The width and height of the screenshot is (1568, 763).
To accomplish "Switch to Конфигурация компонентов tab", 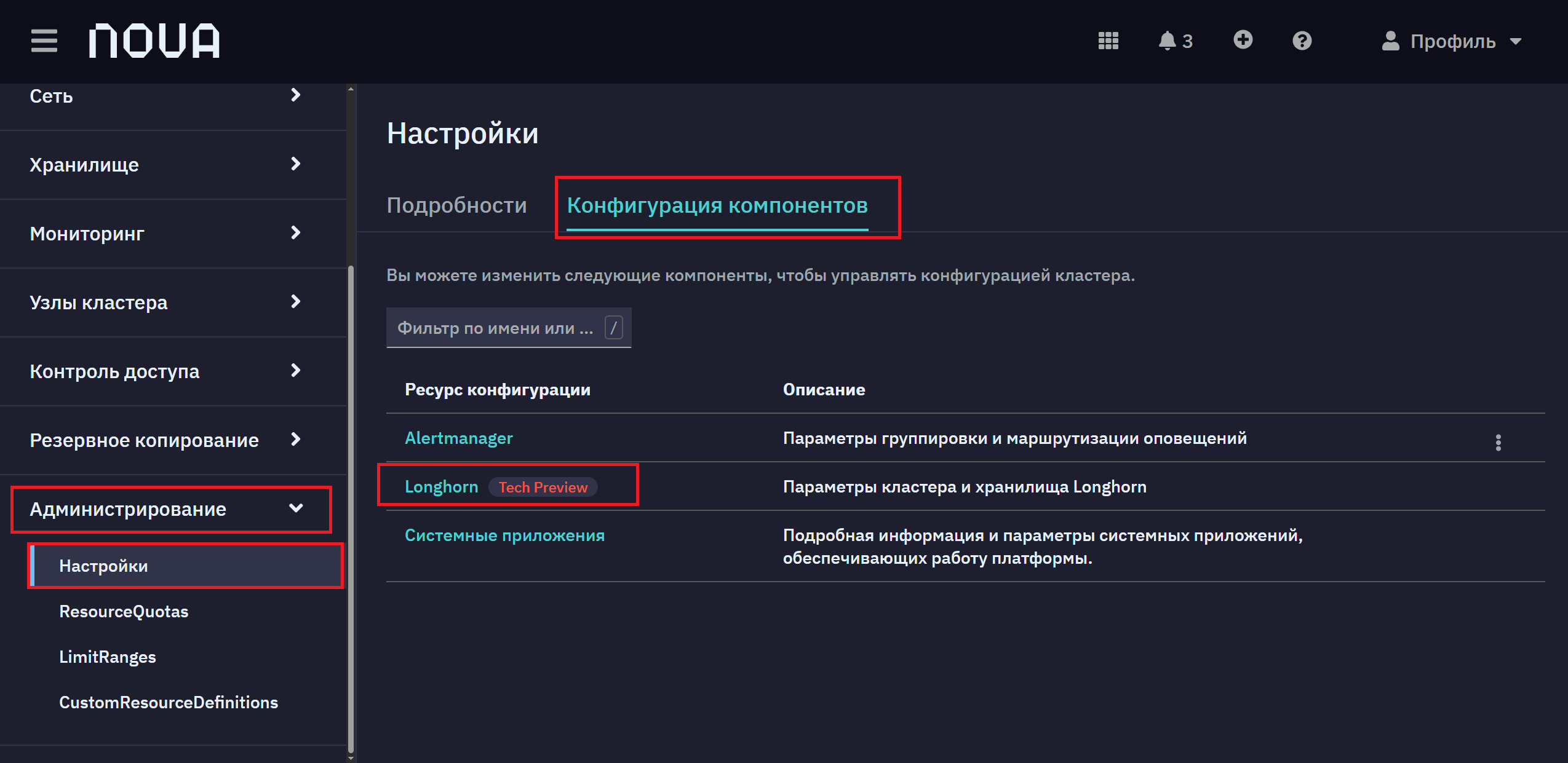I will (717, 205).
